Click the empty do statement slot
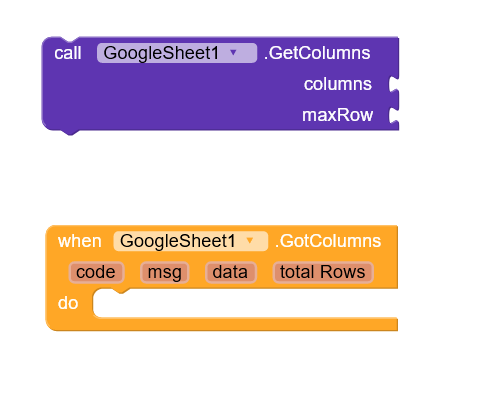 tap(245, 304)
